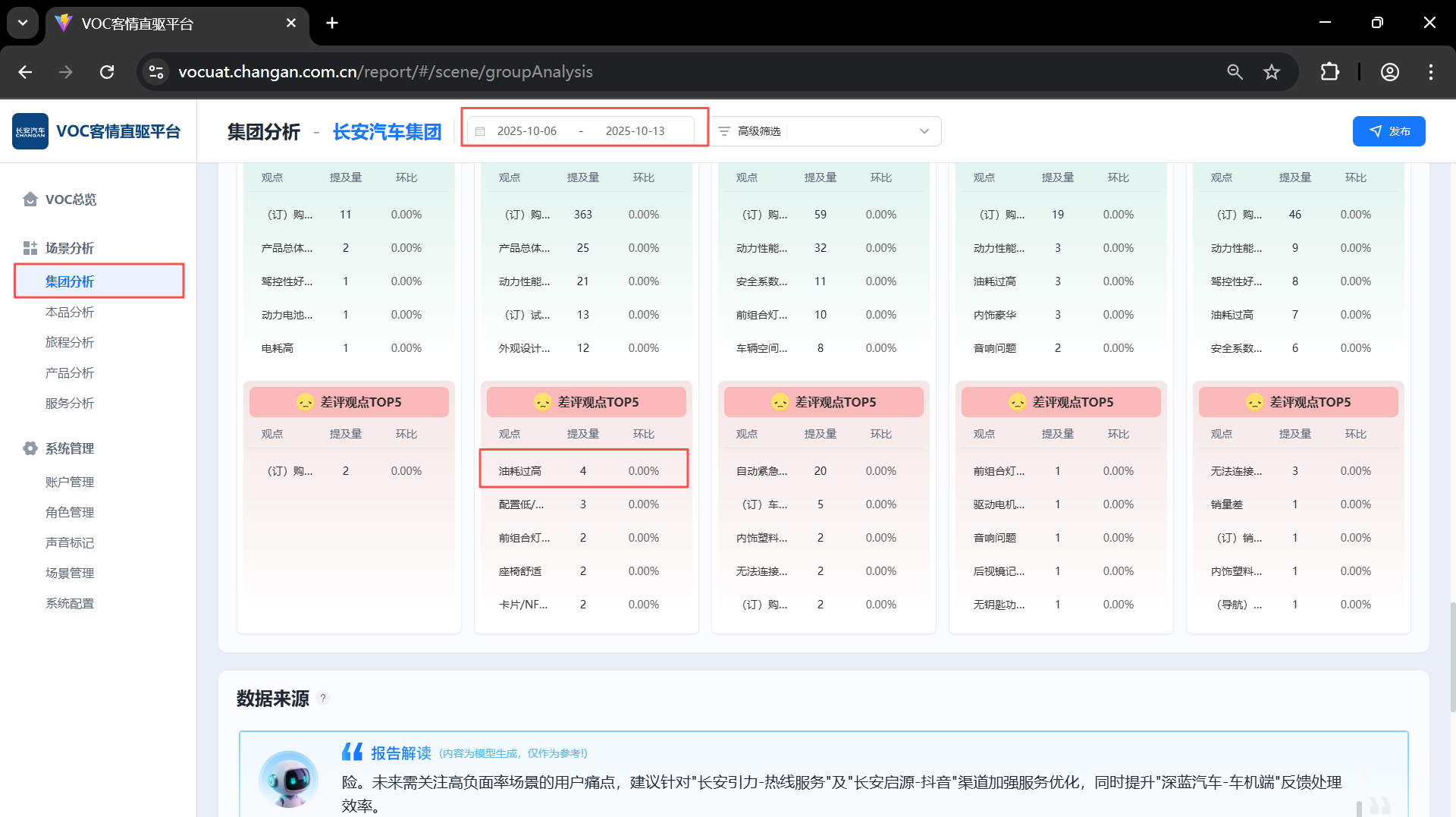
Task: Click the Changan logo in the header
Action: [x=30, y=131]
